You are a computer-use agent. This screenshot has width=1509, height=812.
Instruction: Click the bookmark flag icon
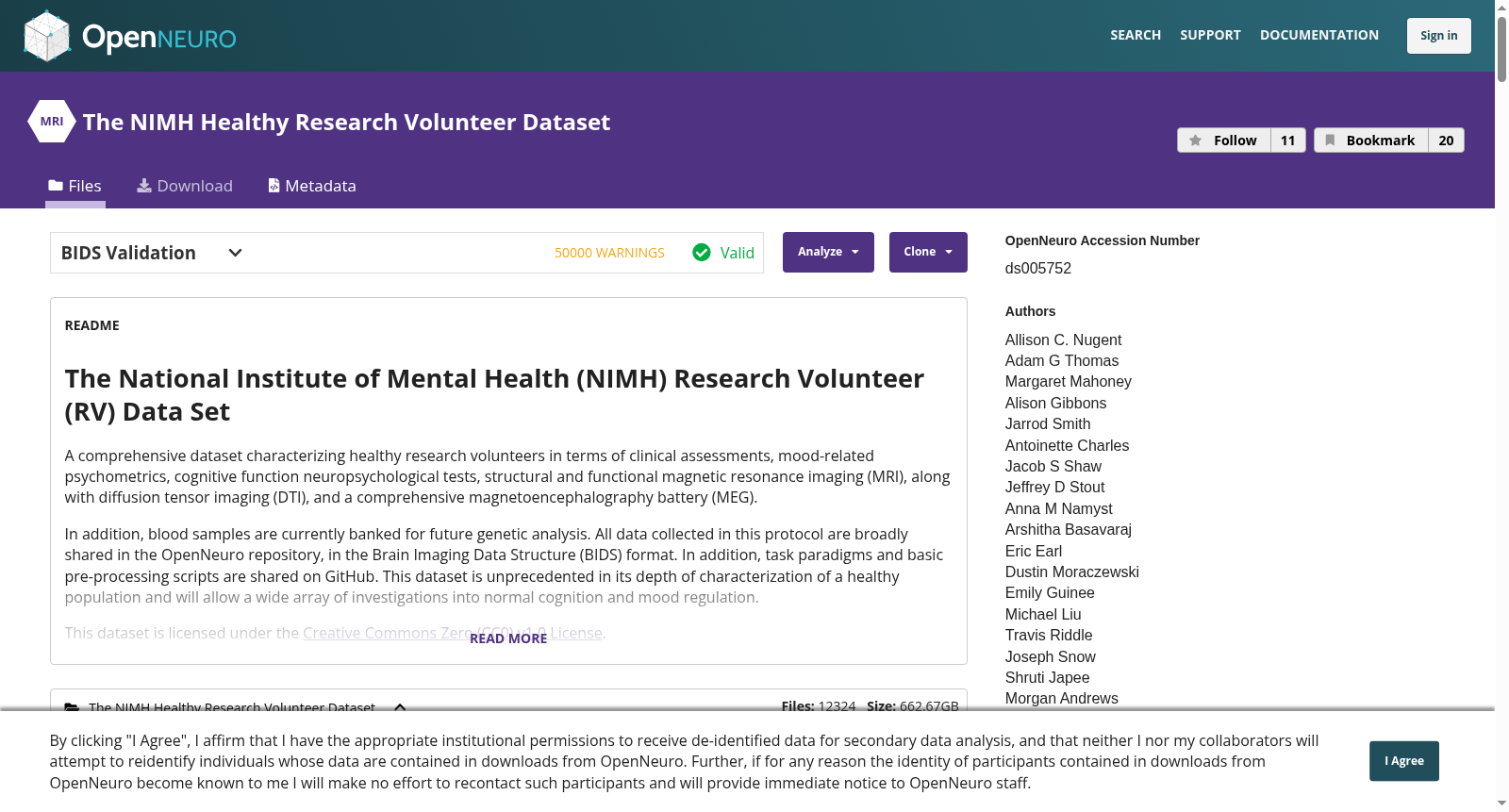[x=1330, y=141]
